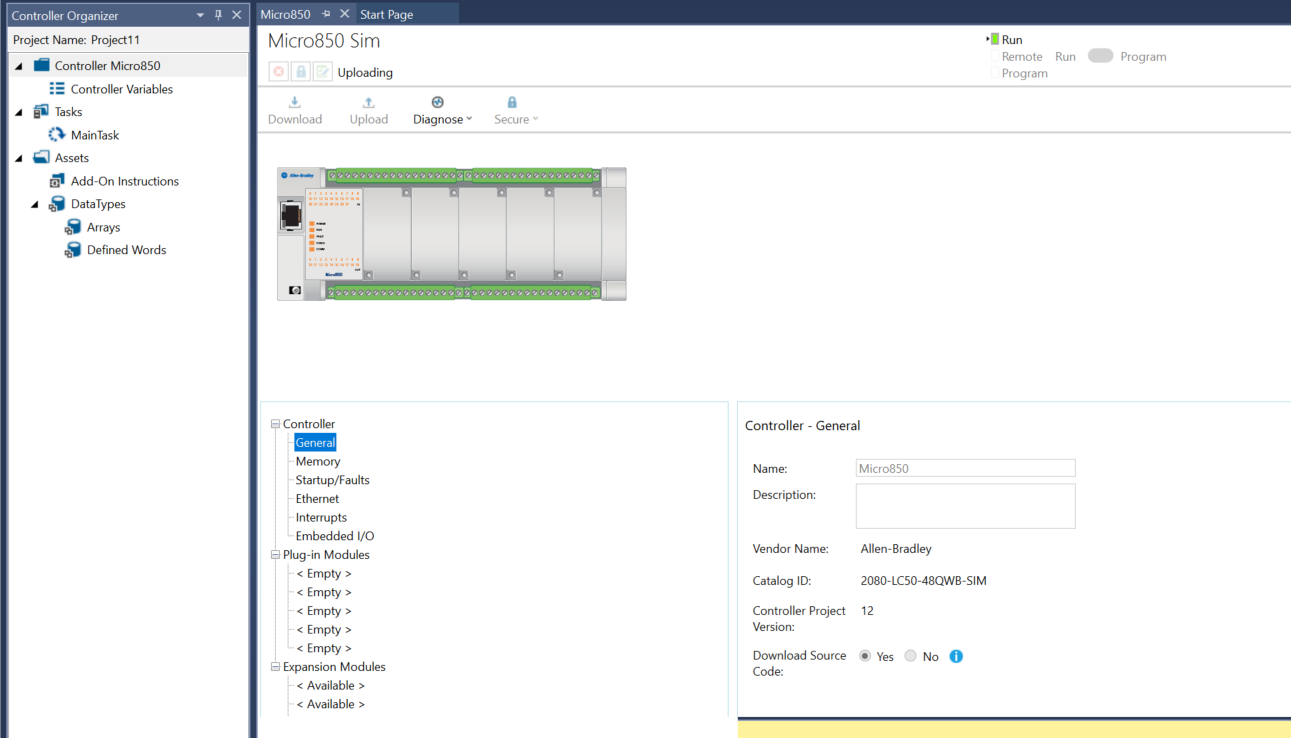This screenshot has width=1291, height=738.
Task: Select the second Available expansion module
Action: click(331, 704)
